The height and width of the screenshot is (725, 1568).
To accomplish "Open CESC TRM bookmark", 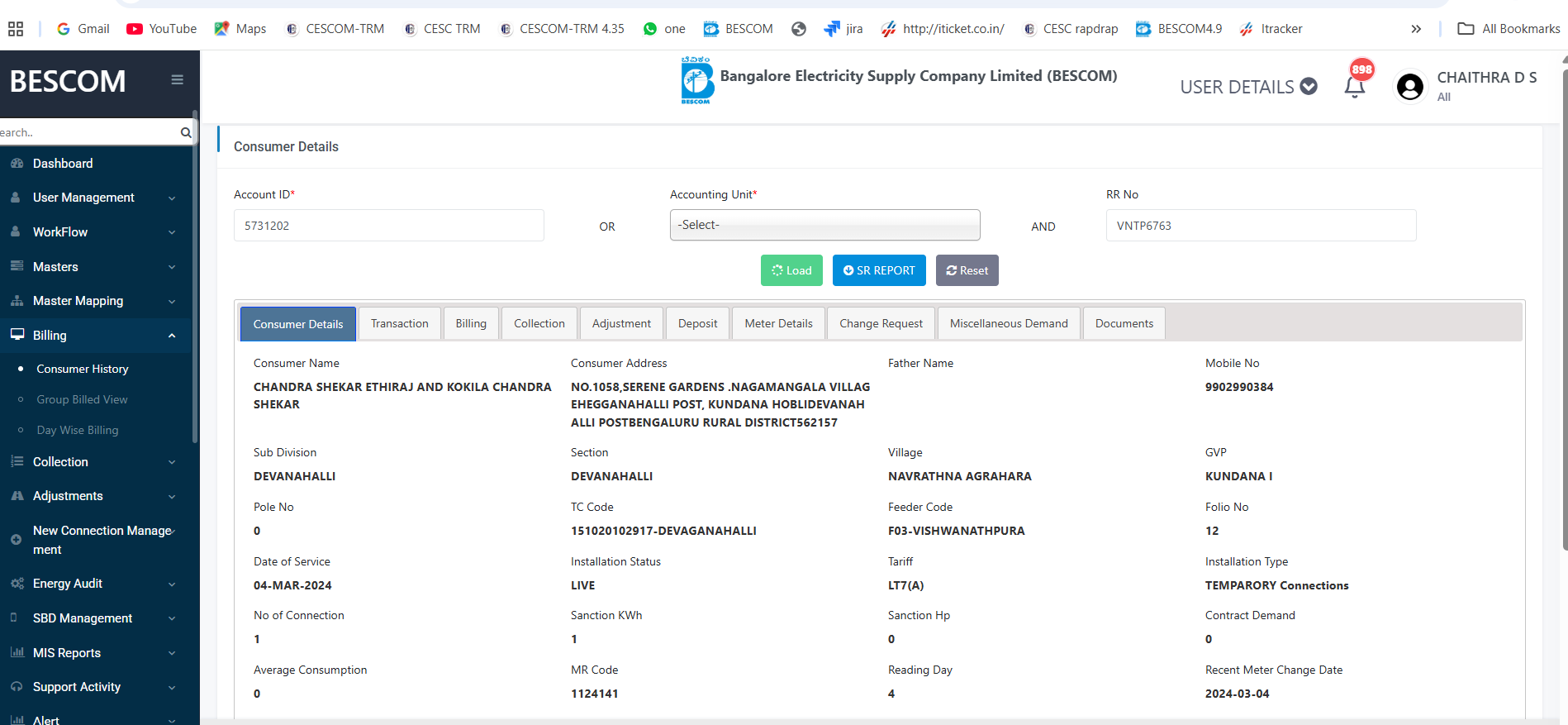I will tap(442, 29).
